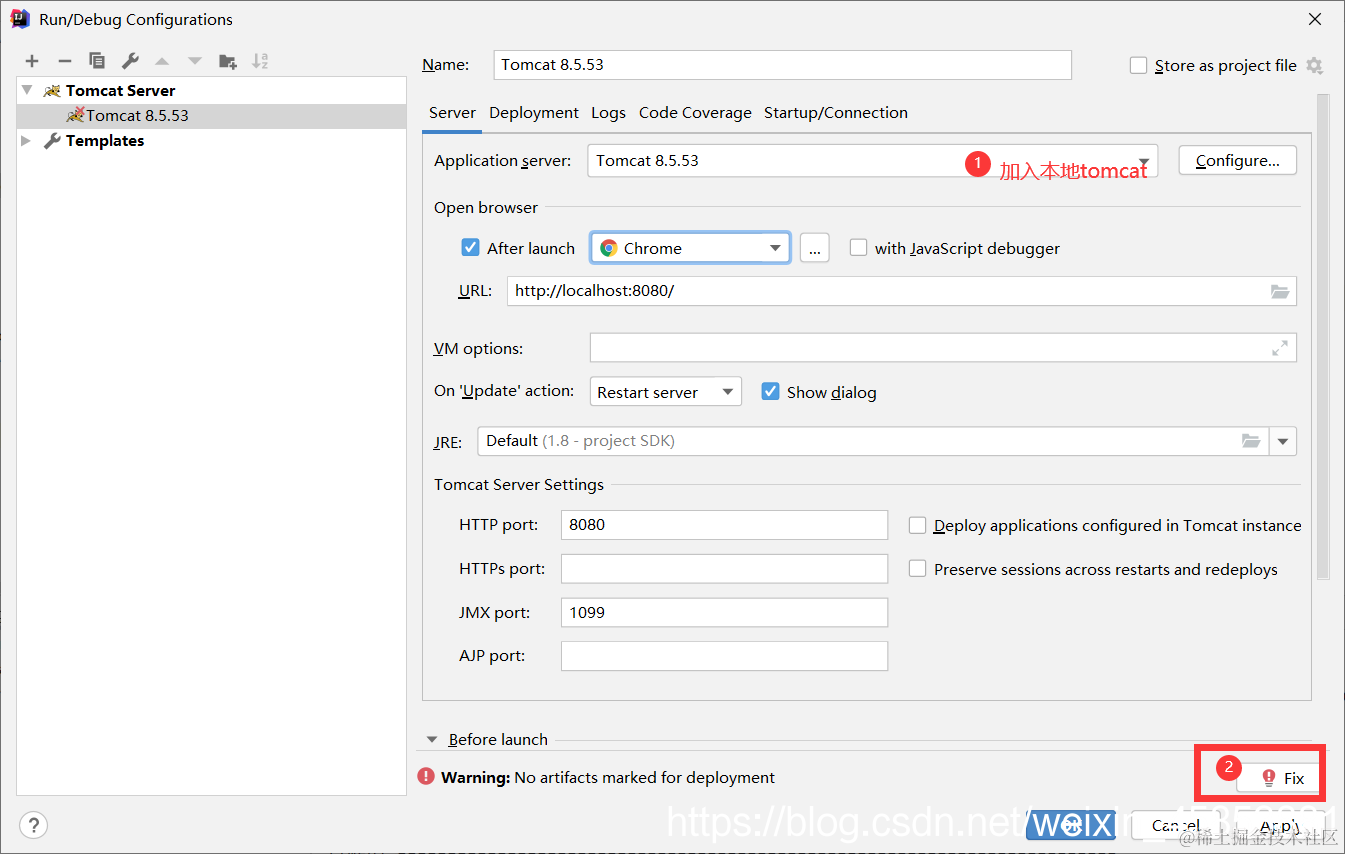Browse JRE path folder icon
This screenshot has height=854, width=1345.
tap(1251, 440)
